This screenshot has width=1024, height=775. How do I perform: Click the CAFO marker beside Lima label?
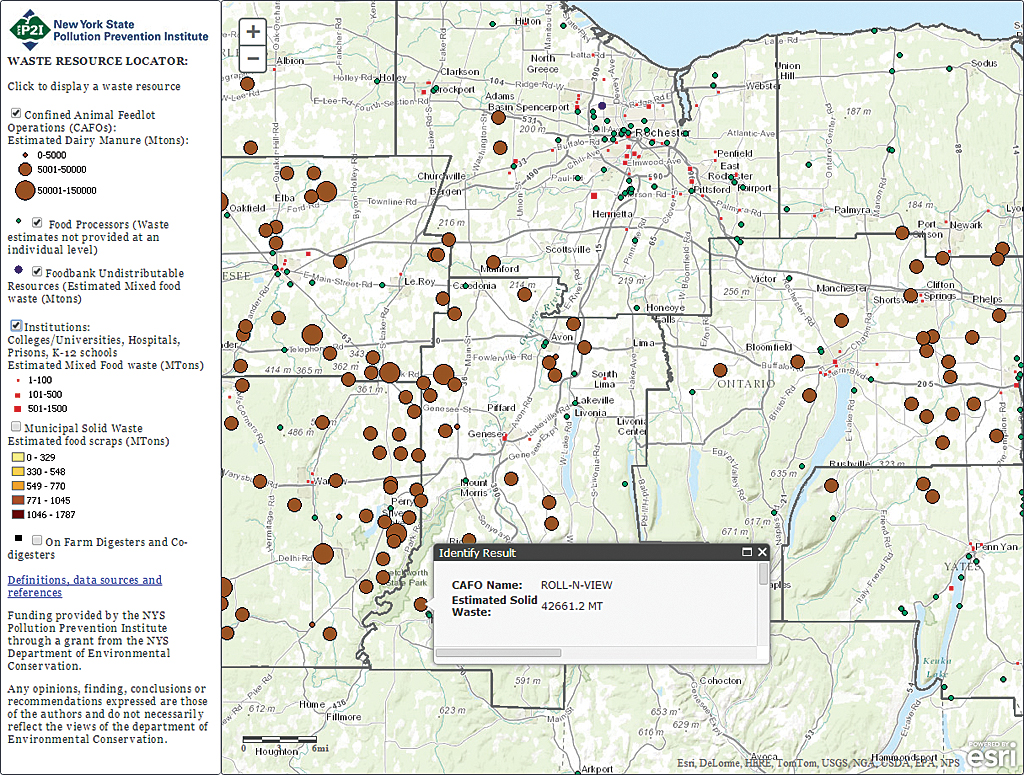click(x=584, y=347)
